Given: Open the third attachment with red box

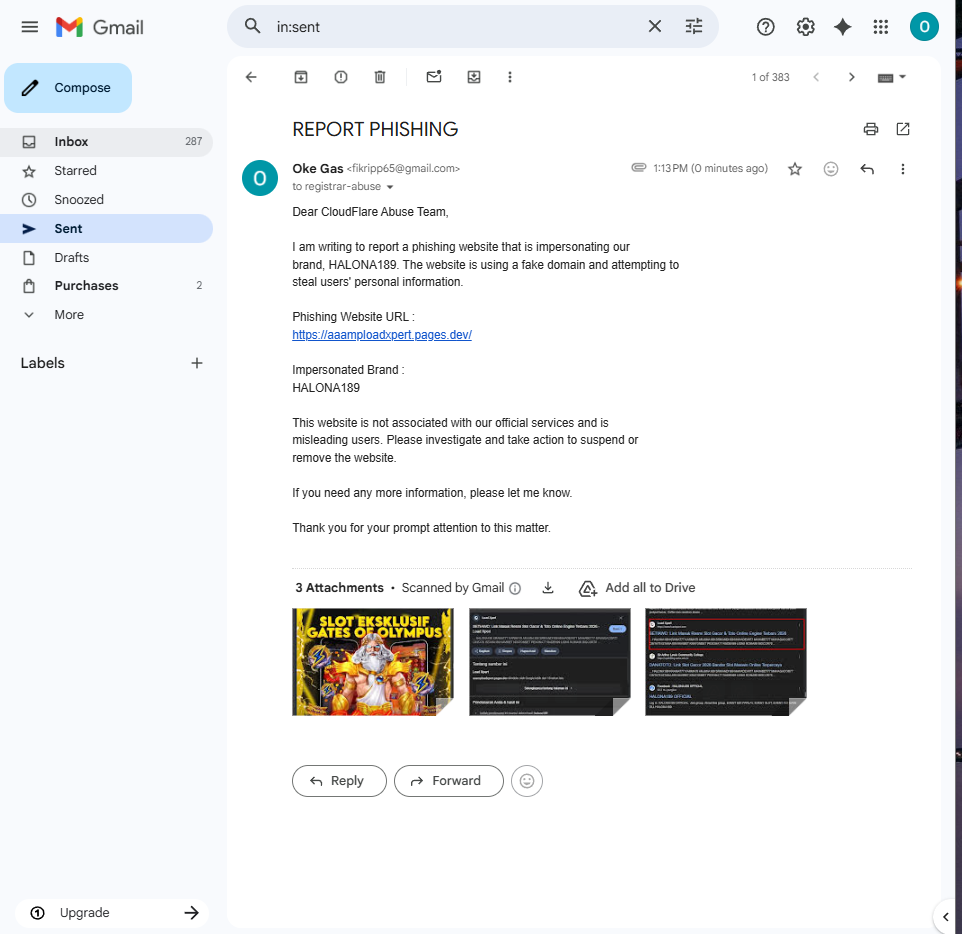Looking at the screenshot, I should point(726,662).
